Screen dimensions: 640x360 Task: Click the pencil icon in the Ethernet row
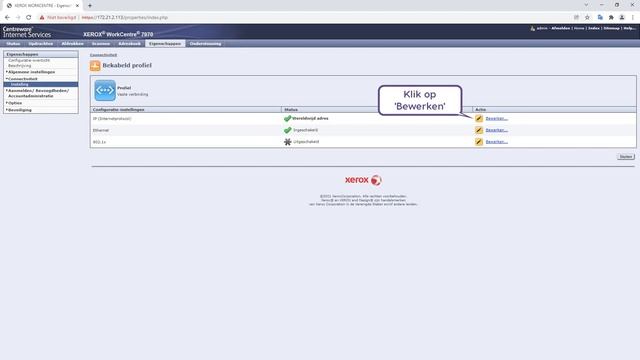coord(479,130)
